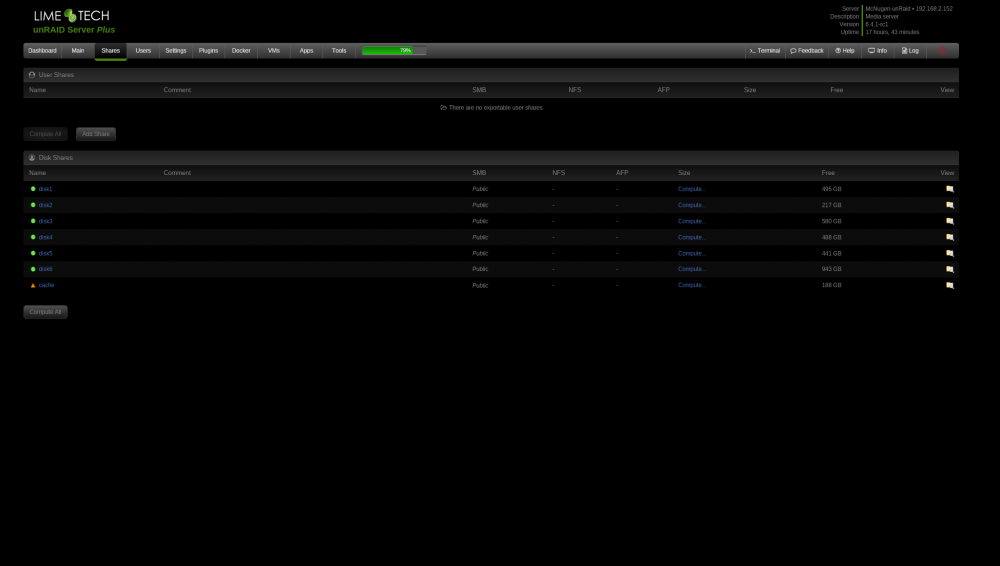This screenshot has height=566, width=1000.
Task: Click the Disk Shares section icon
Action: click(x=32, y=158)
